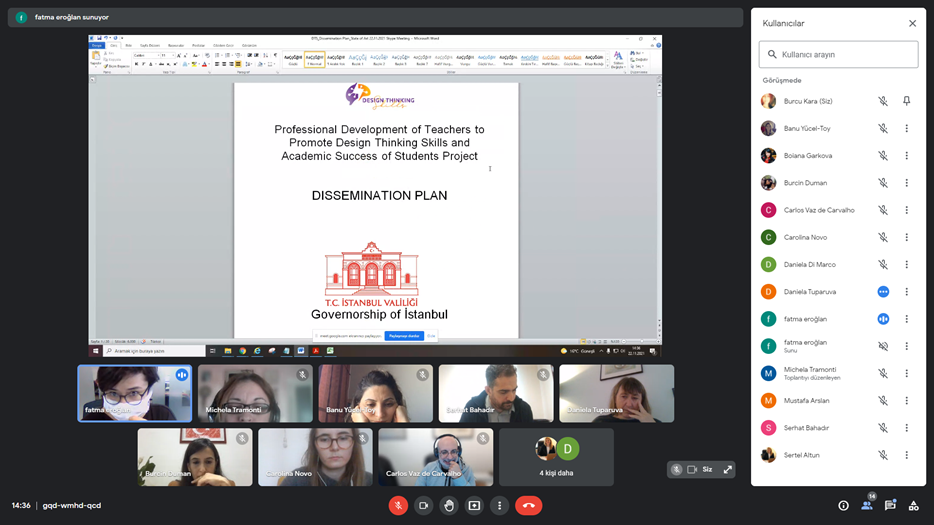The width and height of the screenshot is (934, 525).
Task: Focus the Kullanıcı arayın search field
Action: click(x=838, y=54)
